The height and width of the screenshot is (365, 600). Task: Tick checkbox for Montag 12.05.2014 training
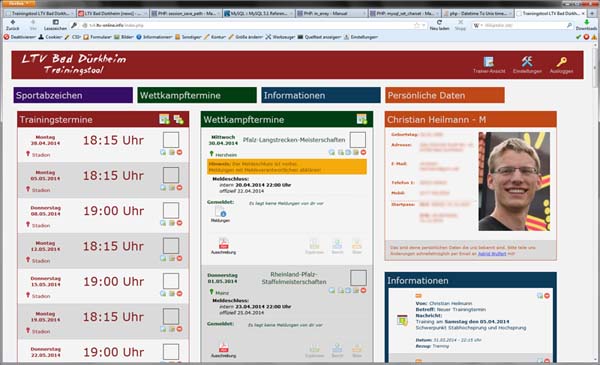171,246
